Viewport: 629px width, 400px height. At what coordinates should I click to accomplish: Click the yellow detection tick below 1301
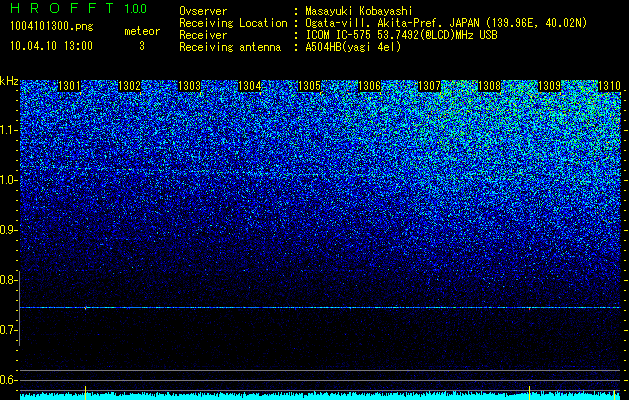tap(85, 393)
